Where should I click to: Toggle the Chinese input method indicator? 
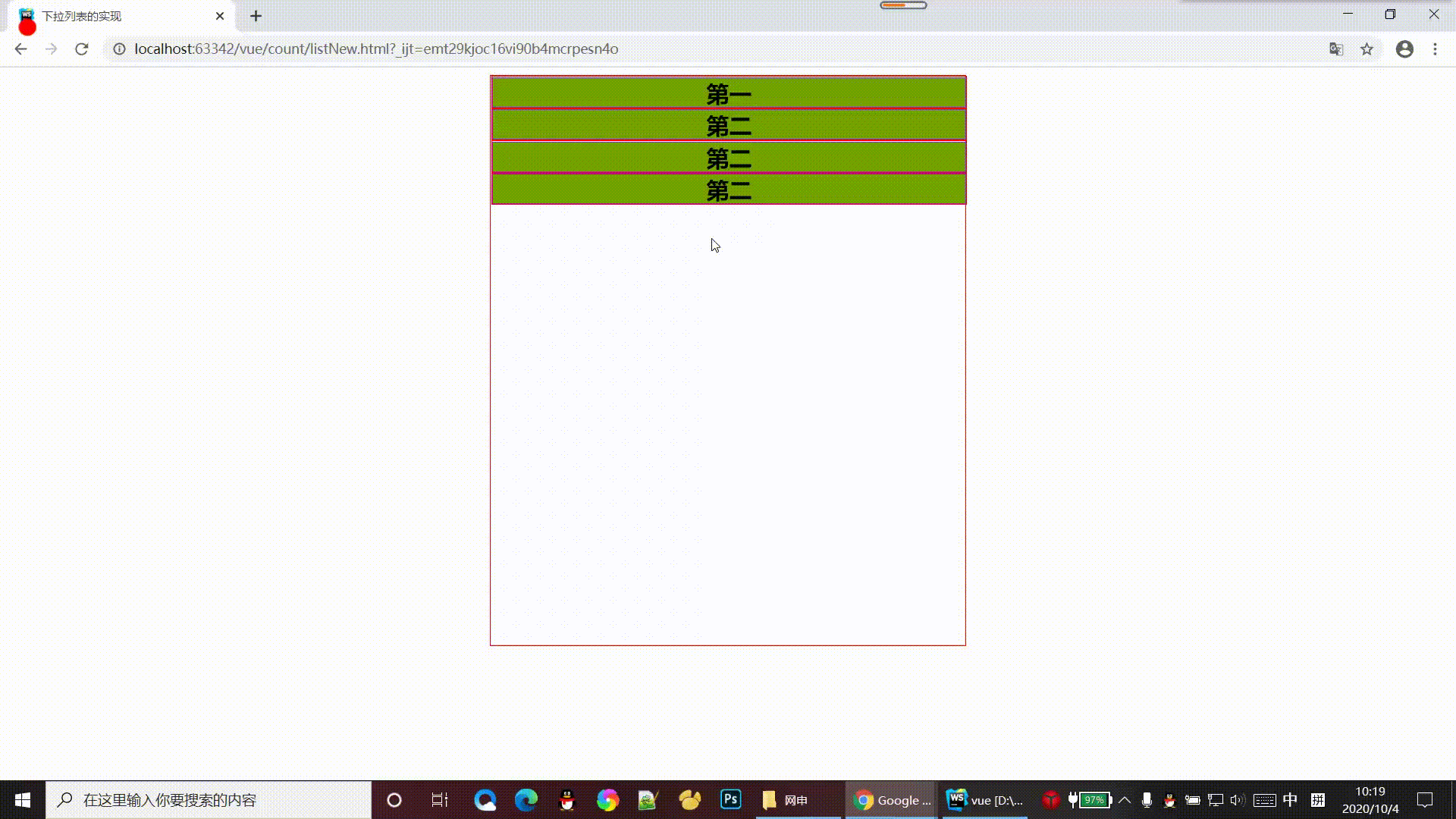pos(1290,800)
